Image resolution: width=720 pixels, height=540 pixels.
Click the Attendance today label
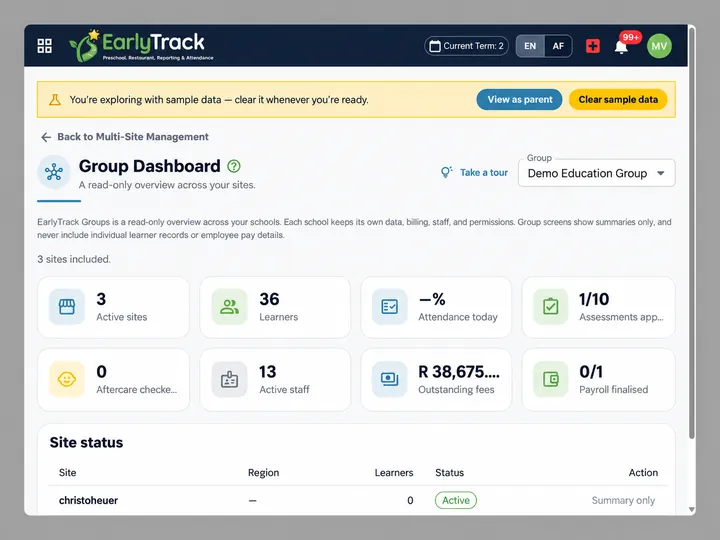[x=458, y=317]
